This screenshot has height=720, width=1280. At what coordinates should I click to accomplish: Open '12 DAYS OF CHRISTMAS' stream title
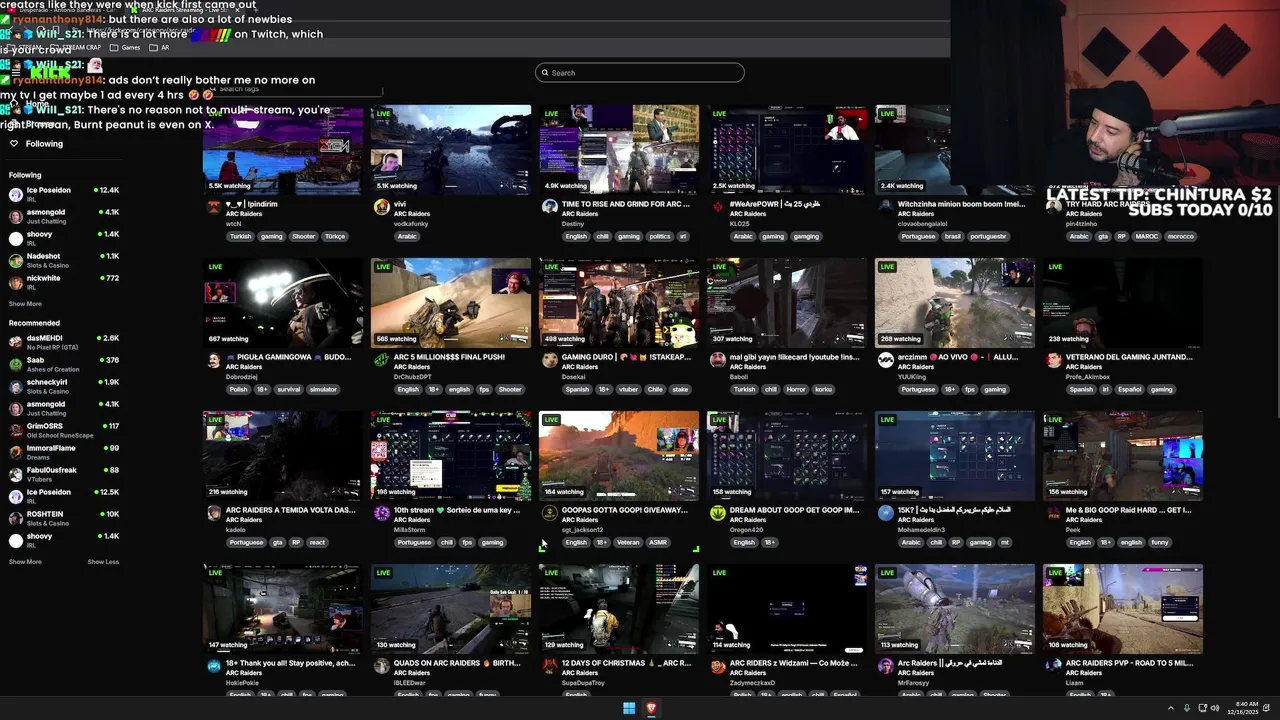point(626,663)
